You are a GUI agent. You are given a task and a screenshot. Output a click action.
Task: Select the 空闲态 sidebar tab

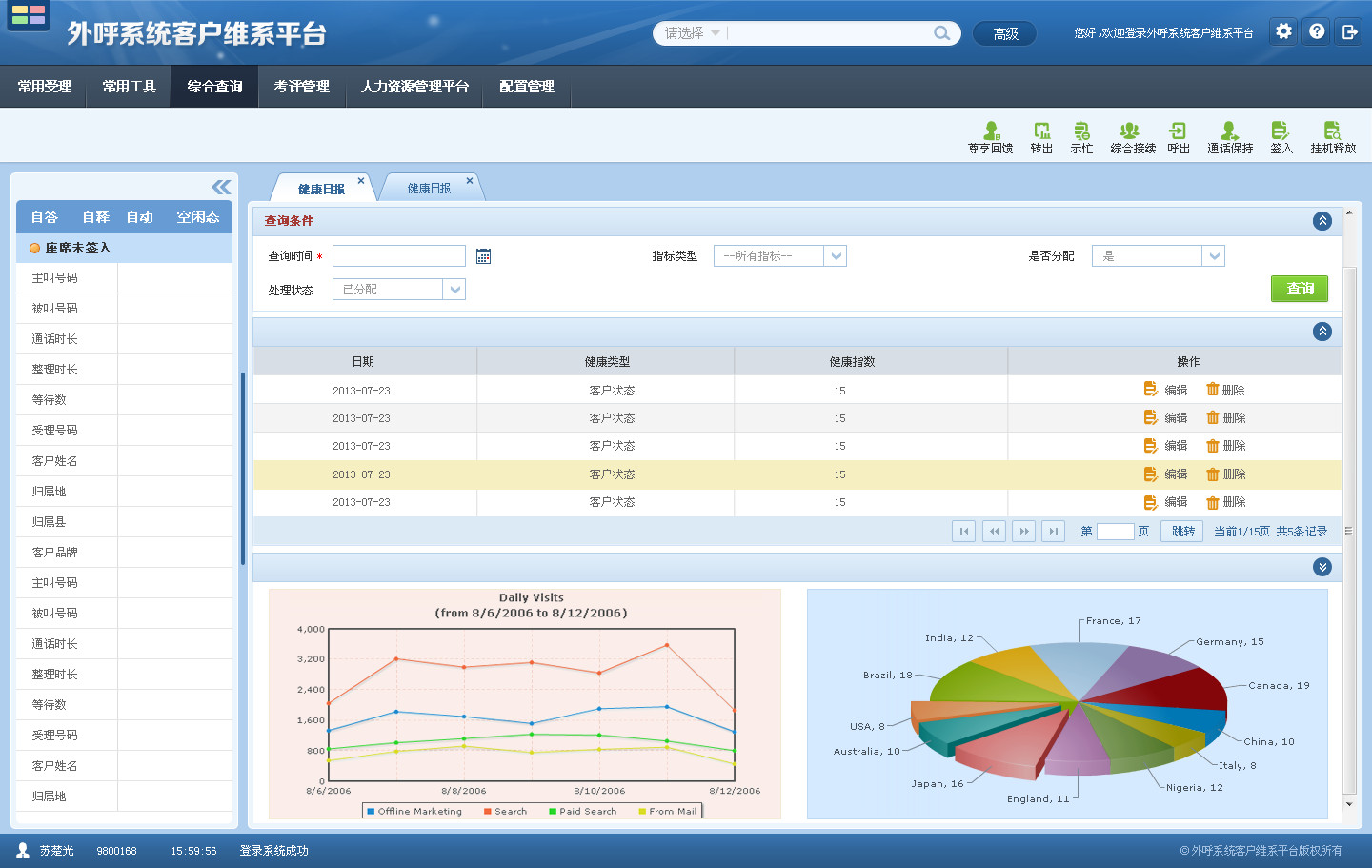198,217
